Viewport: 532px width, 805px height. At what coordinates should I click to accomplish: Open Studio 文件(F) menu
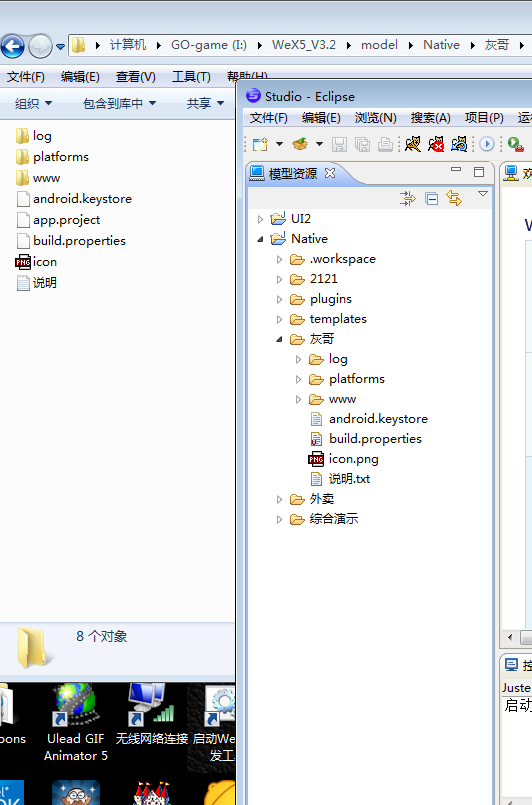(x=269, y=118)
